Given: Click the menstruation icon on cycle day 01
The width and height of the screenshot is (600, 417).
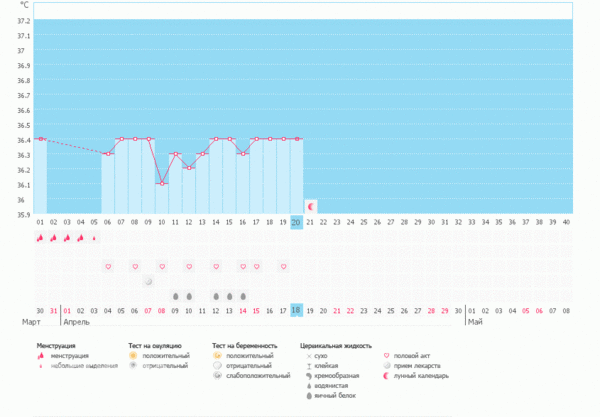Looking at the screenshot, I should [x=40, y=238].
